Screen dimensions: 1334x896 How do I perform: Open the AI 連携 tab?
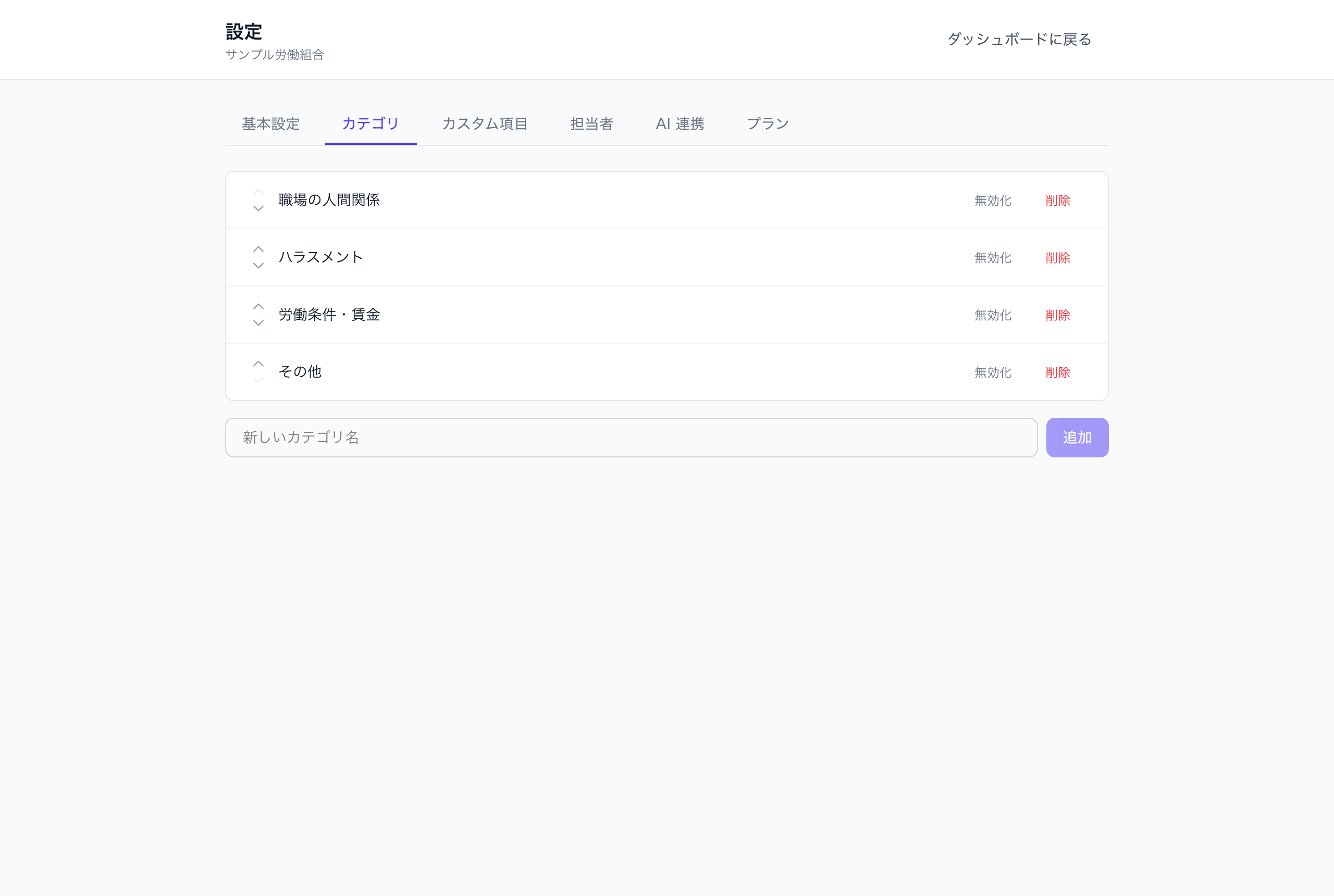pyautogui.click(x=680, y=124)
